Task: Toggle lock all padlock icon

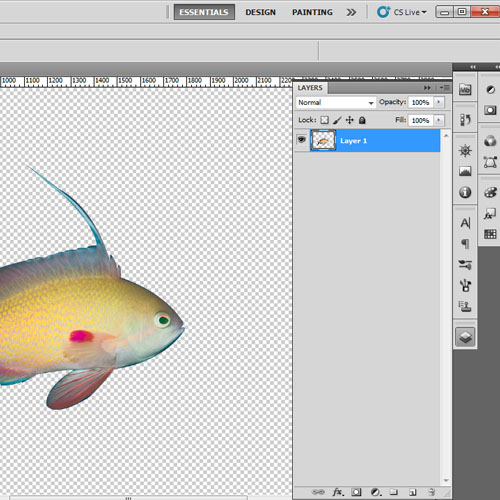Action: click(362, 120)
